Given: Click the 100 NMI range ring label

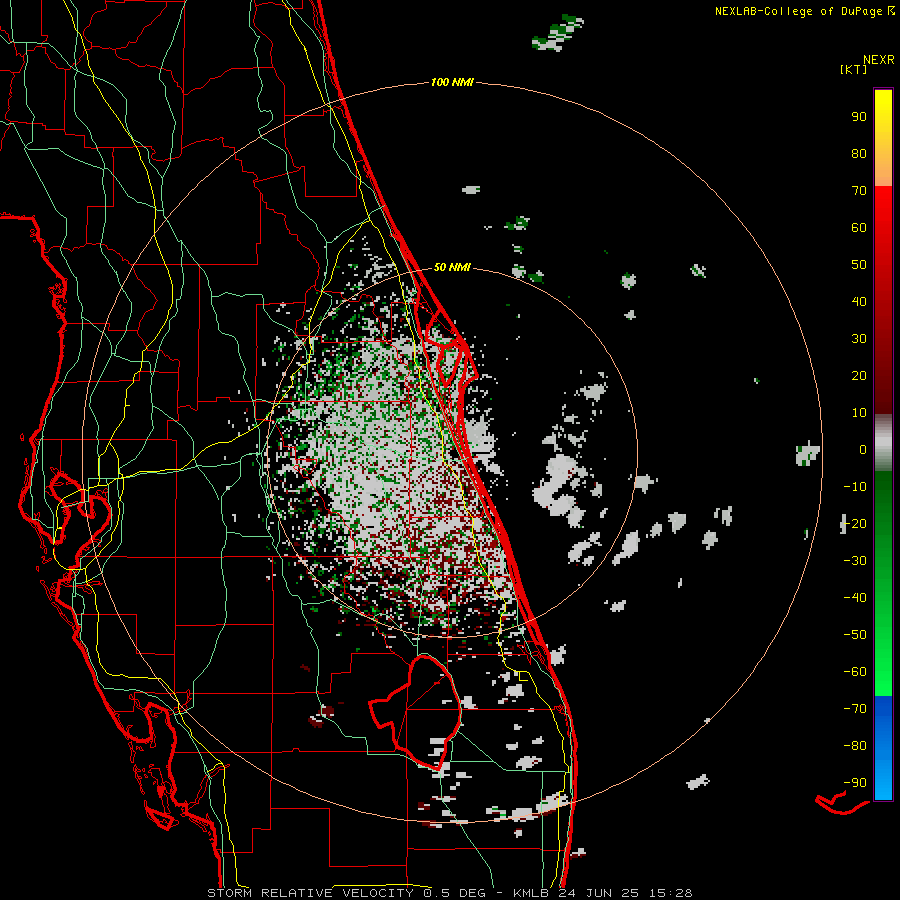Looking at the screenshot, I should (452, 83).
